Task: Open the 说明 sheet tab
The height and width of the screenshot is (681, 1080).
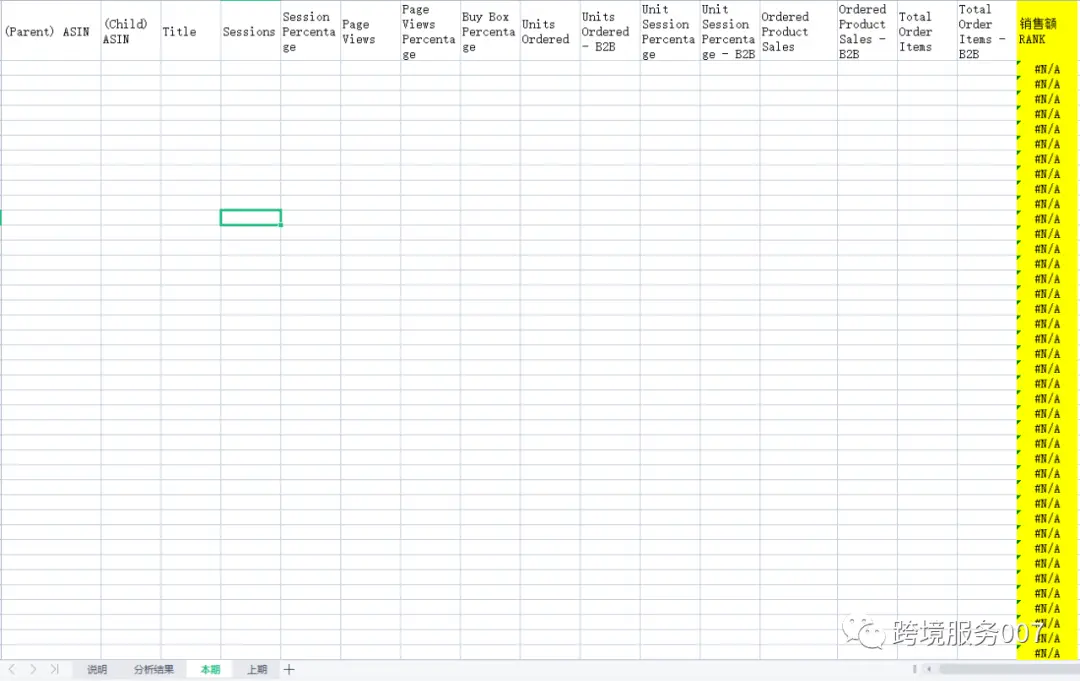Action: pyautogui.click(x=96, y=669)
